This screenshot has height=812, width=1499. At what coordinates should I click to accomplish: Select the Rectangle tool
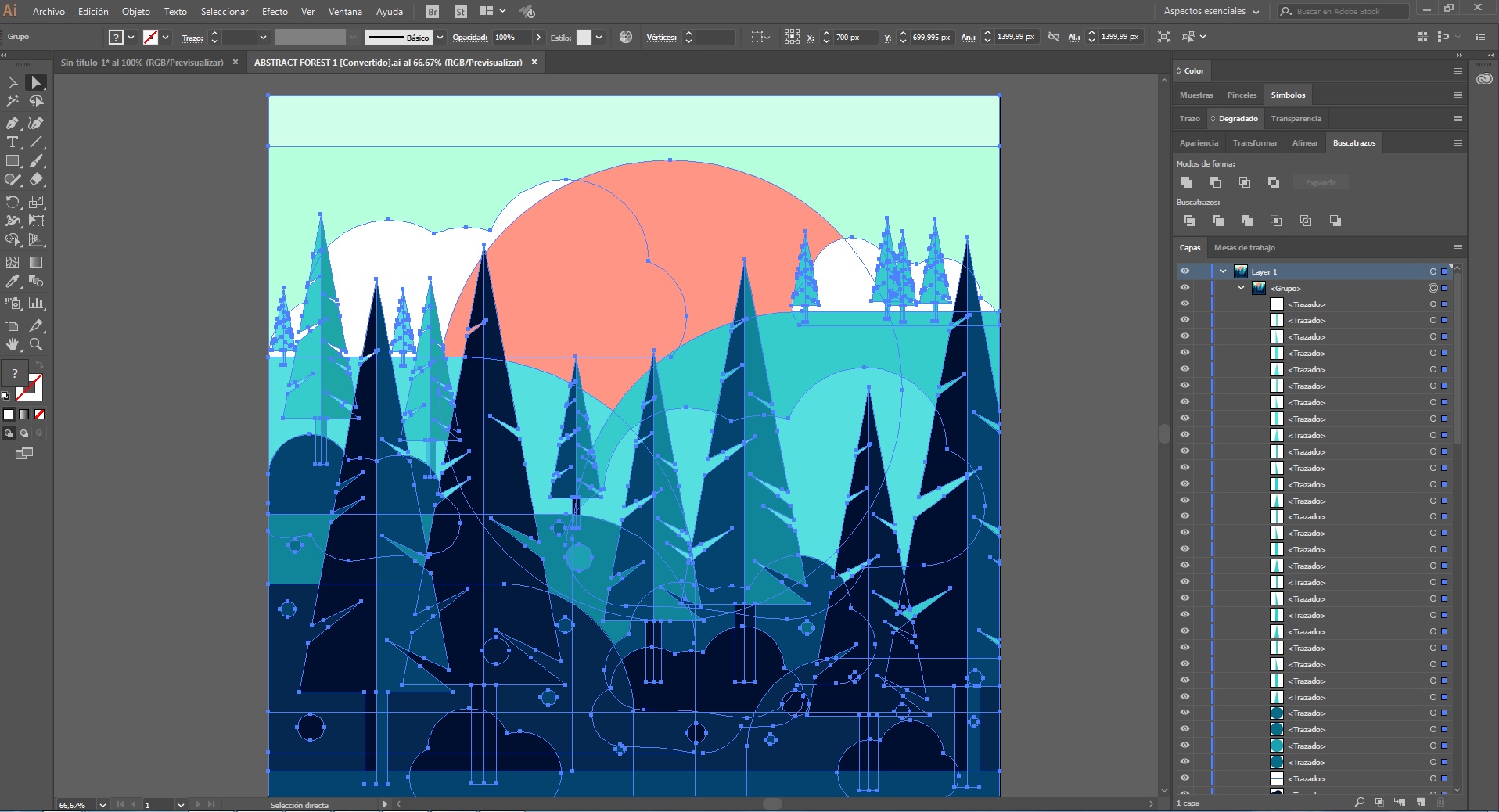pos(13,161)
